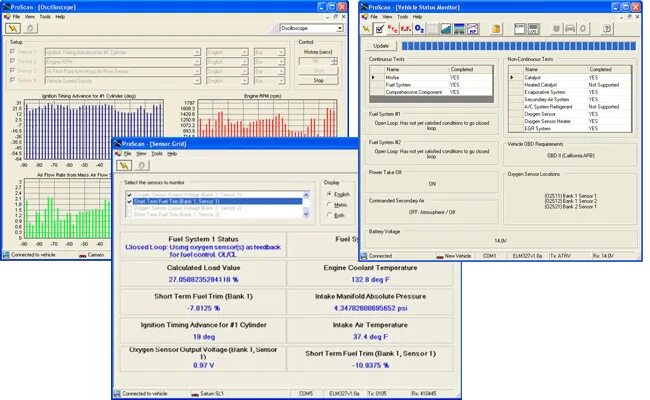Open English units dropdown for Sensor 1

tap(245, 53)
